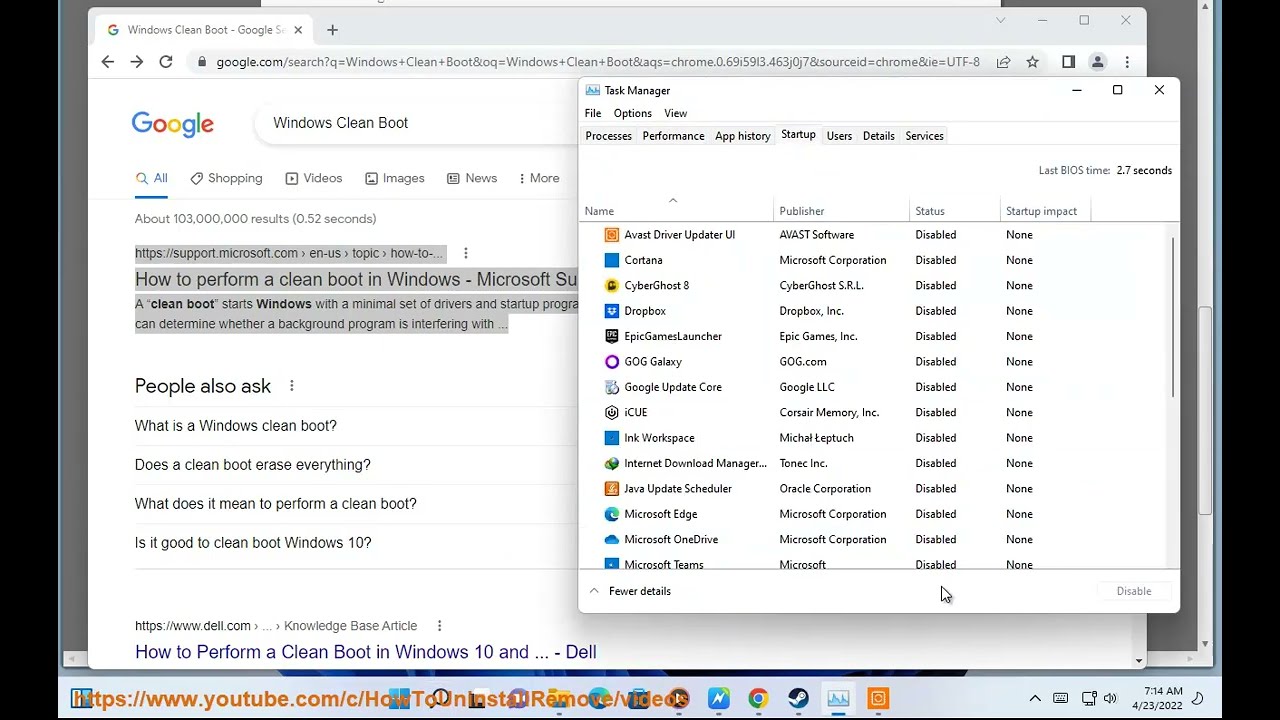Switch to Services tab

point(924,136)
